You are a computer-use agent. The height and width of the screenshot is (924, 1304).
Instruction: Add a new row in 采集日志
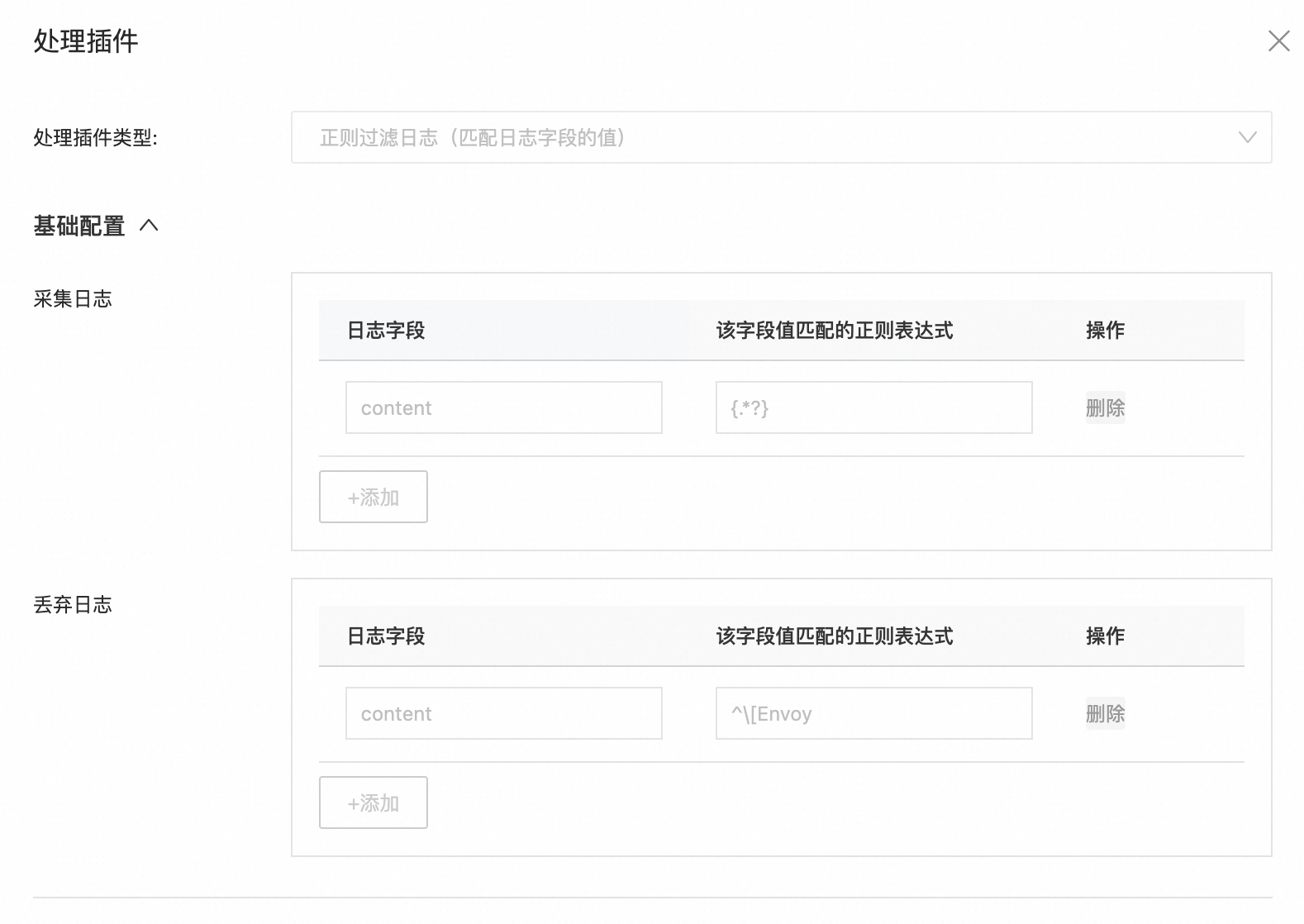(x=373, y=497)
